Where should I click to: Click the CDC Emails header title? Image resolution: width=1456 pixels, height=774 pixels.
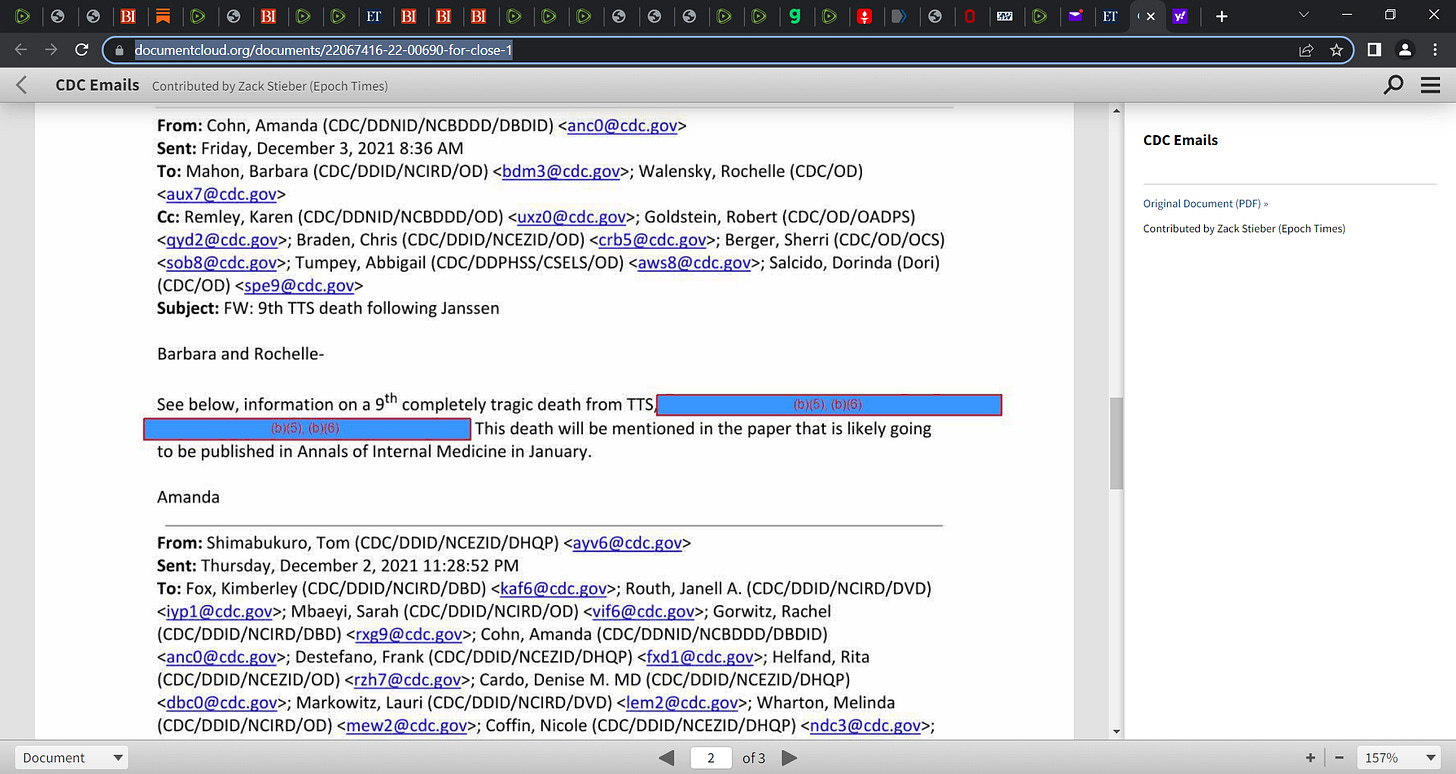click(97, 85)
